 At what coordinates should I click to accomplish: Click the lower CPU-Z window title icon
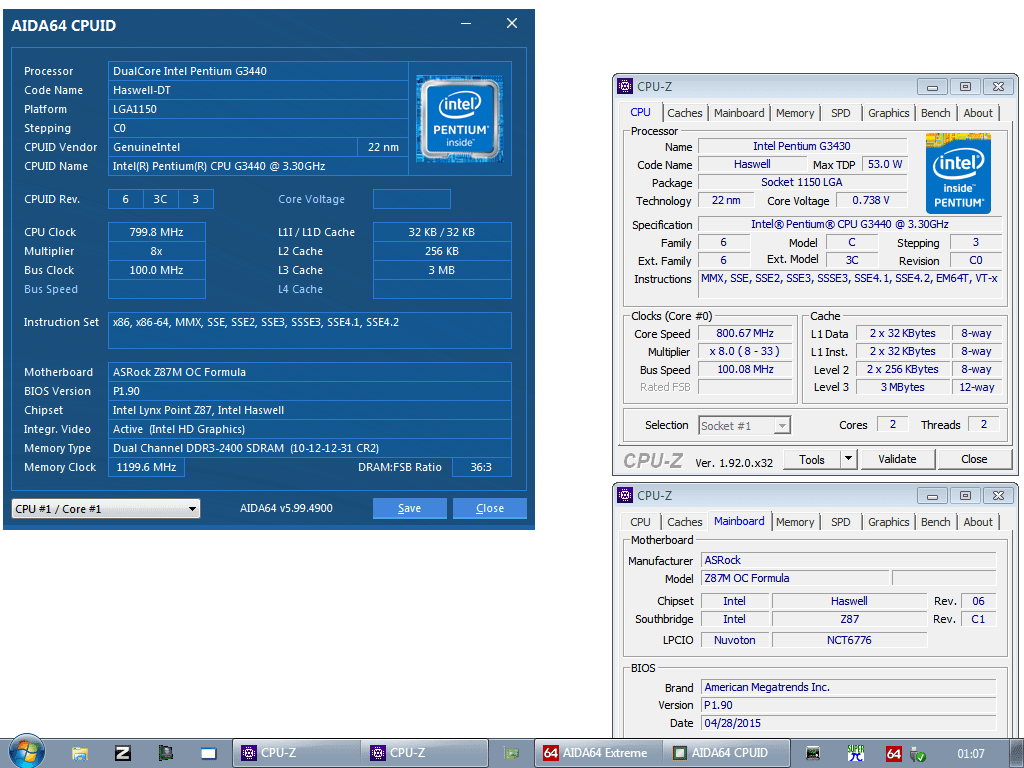coord(625,495)
